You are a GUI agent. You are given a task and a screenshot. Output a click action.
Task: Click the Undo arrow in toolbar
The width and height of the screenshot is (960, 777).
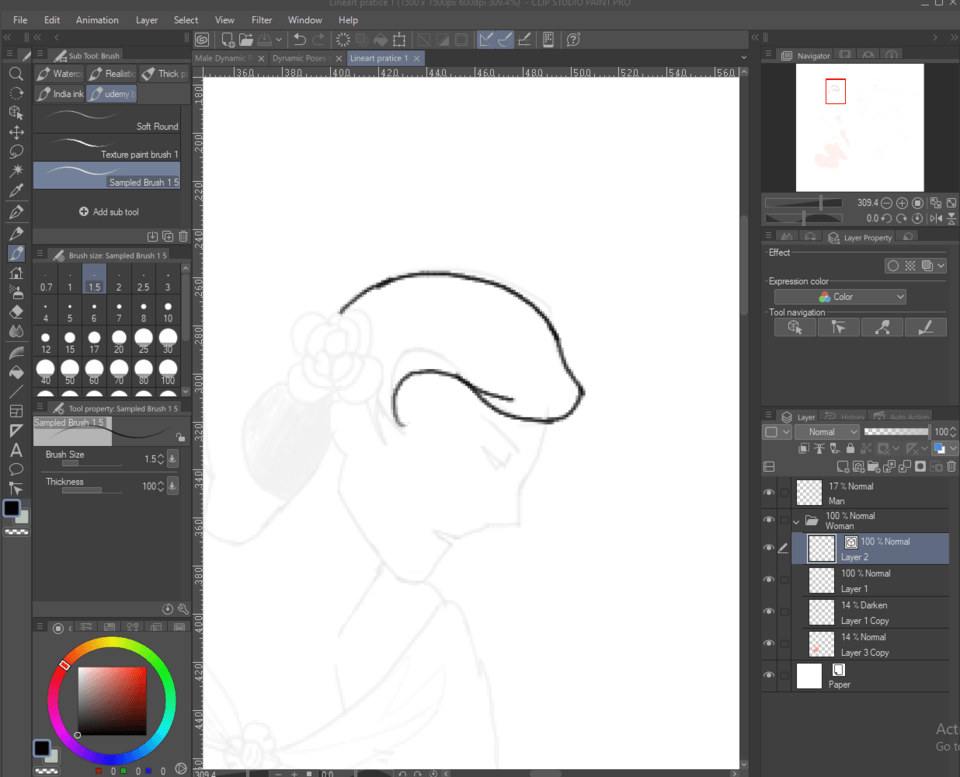coord(299,40)
